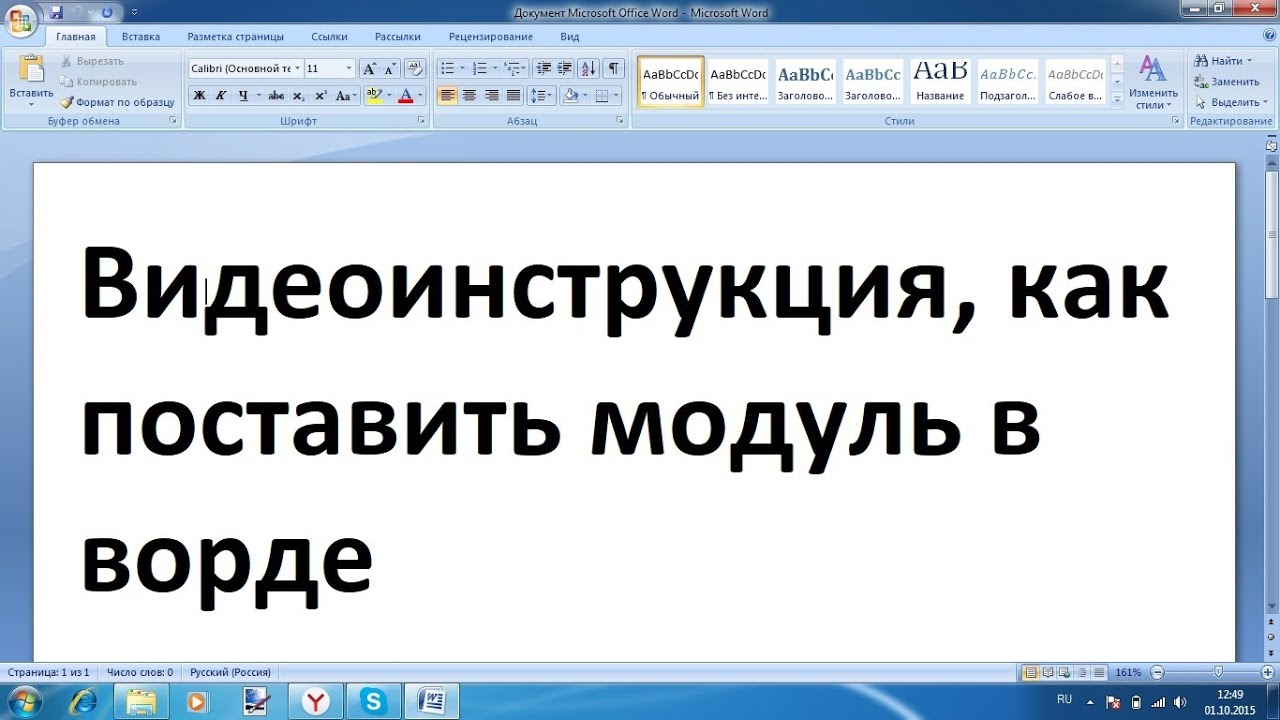
Task: Open the Calibri font name dropdown
Action: coord(297,69)
